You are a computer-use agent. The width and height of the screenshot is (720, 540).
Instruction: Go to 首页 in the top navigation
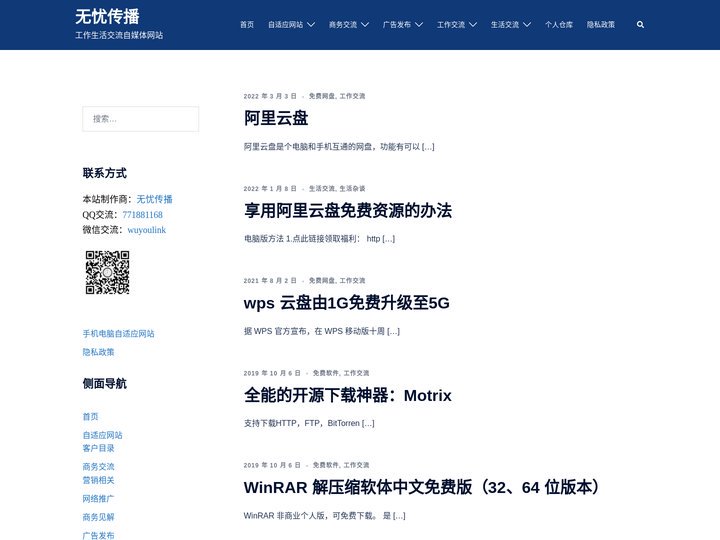247,25
